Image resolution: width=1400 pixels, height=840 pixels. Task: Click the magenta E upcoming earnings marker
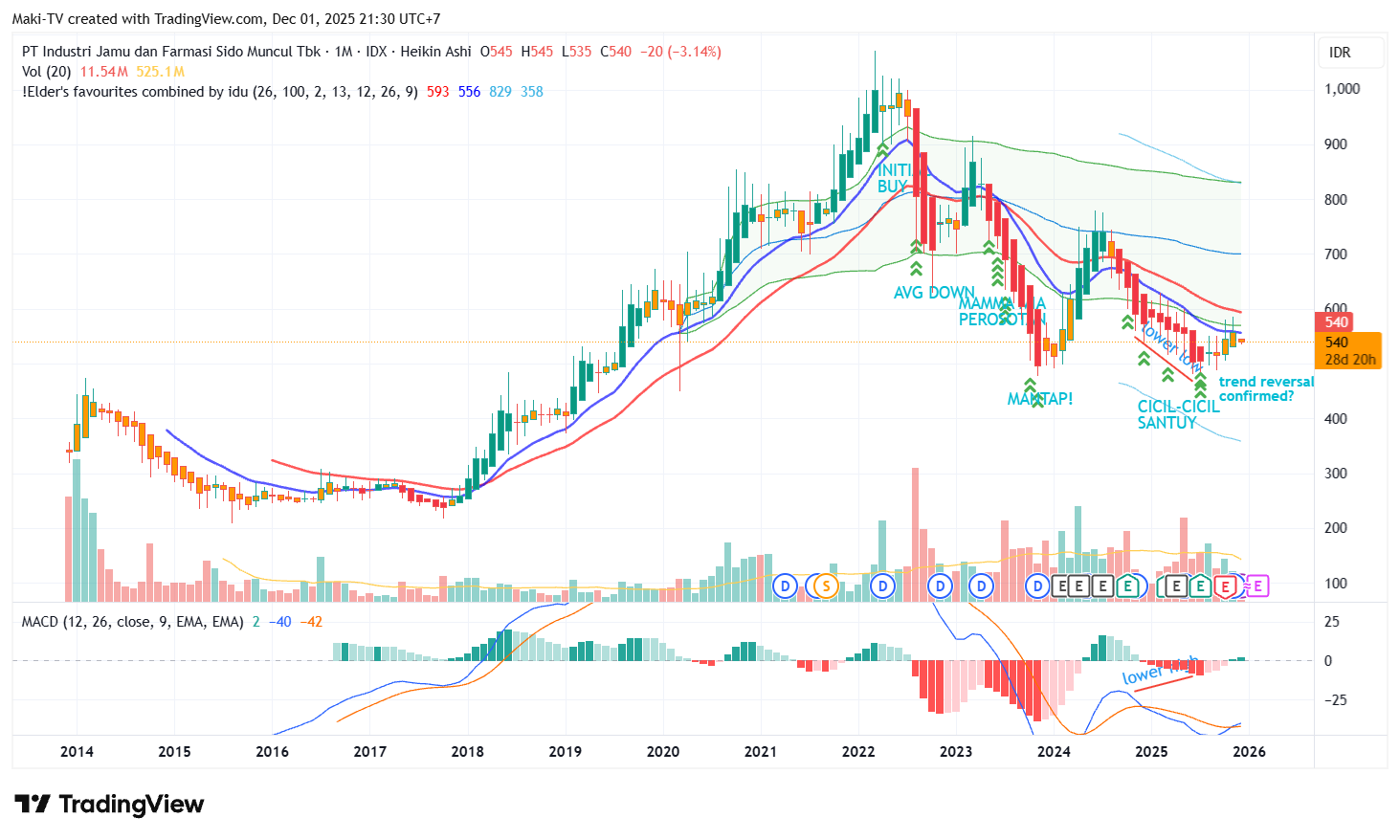tap(1257, 586)
